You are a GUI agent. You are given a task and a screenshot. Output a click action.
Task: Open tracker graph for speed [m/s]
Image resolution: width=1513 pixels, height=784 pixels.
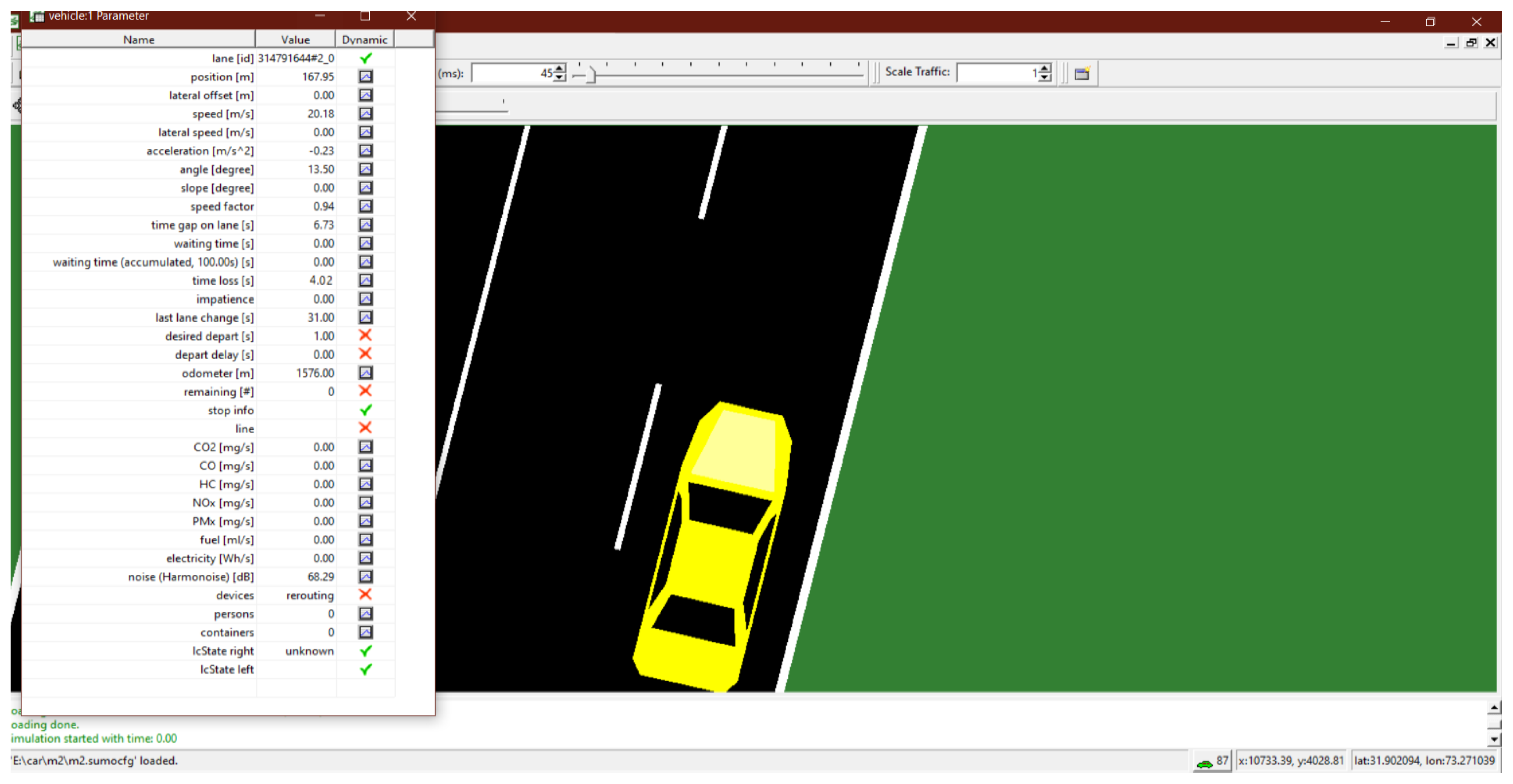tap(365, 113)
